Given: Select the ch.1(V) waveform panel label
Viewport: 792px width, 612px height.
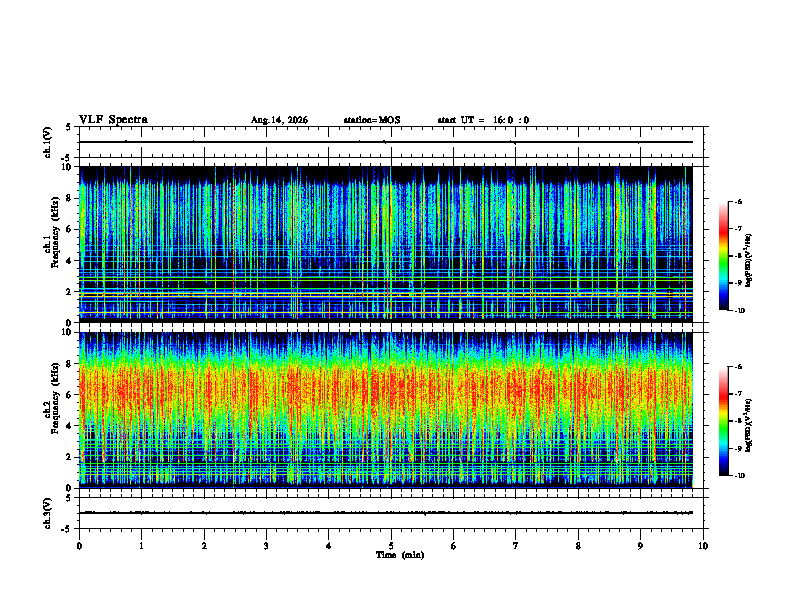Looking at the screenshot, I should click(x=47, y=142).
